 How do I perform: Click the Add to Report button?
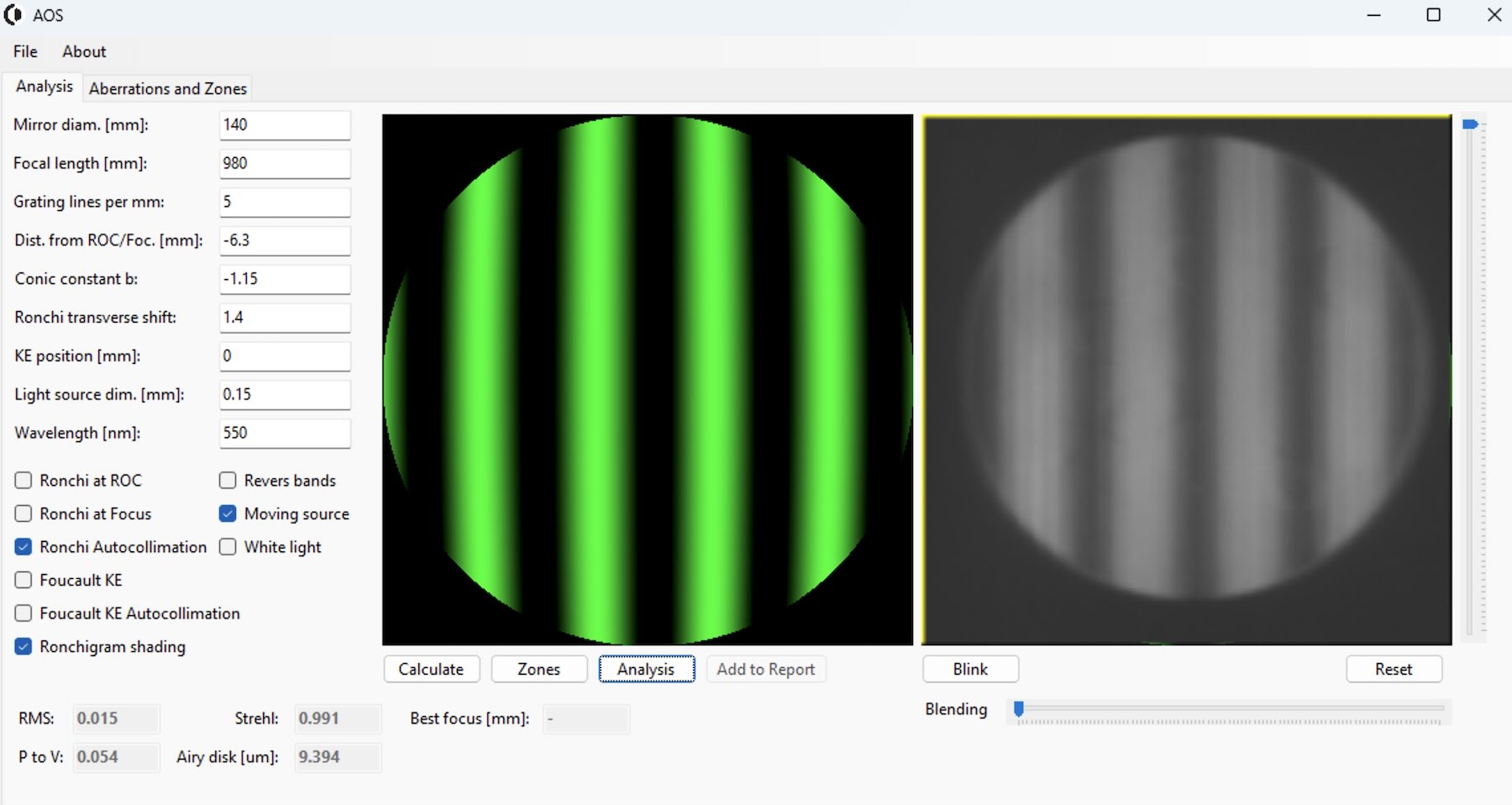click(766, 669)
